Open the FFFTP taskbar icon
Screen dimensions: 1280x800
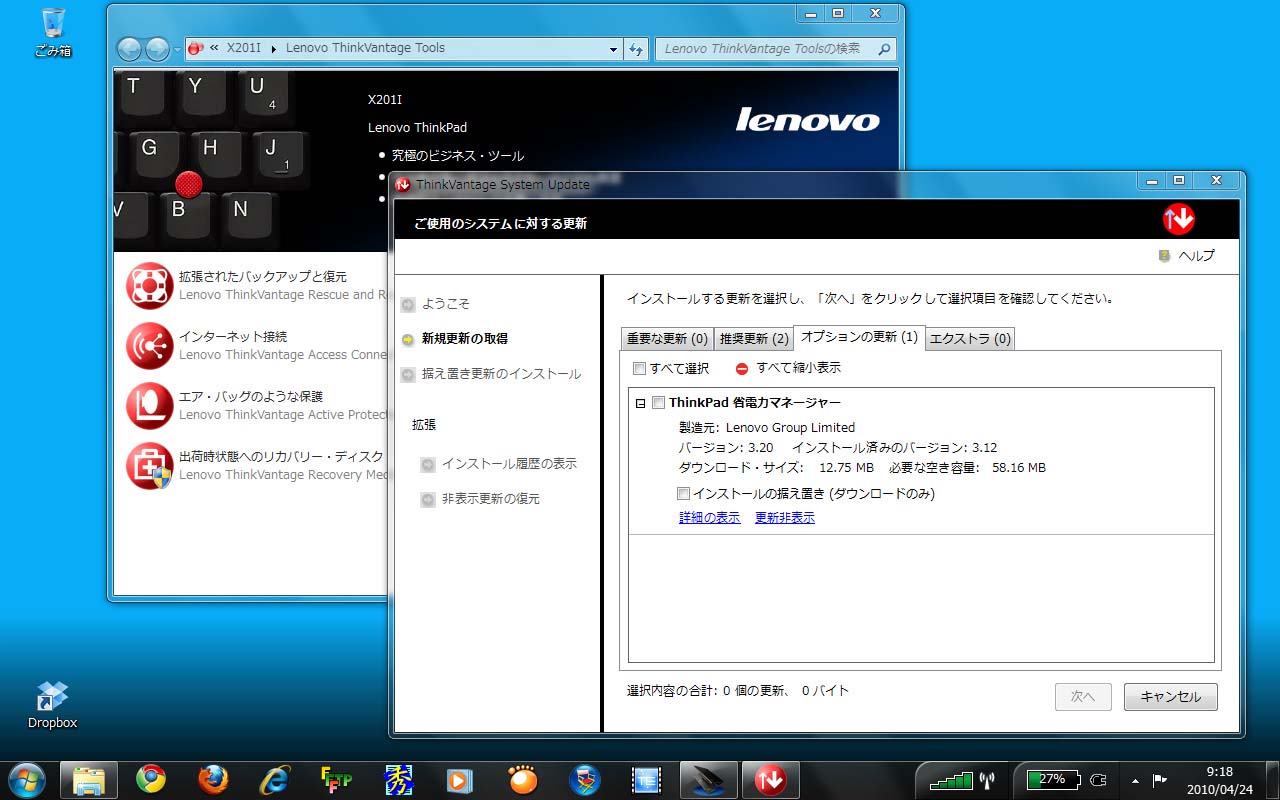pos(336,779)
